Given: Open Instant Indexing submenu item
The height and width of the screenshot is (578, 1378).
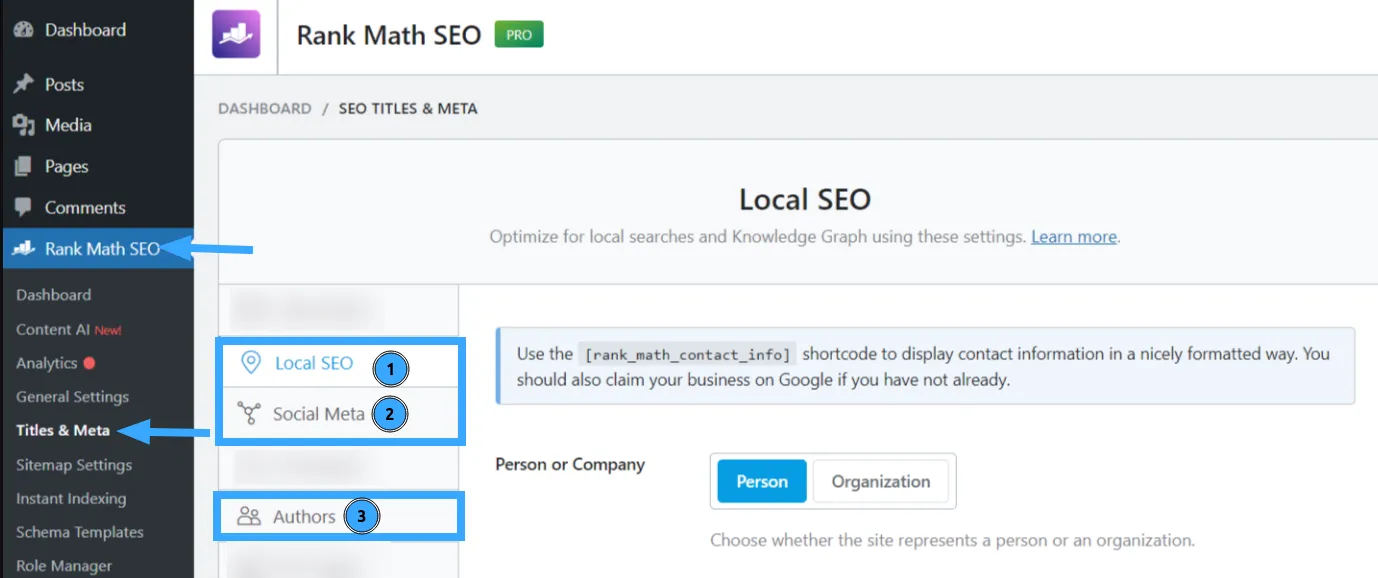Looking at the screenshot, I should [x=71, y=498].
